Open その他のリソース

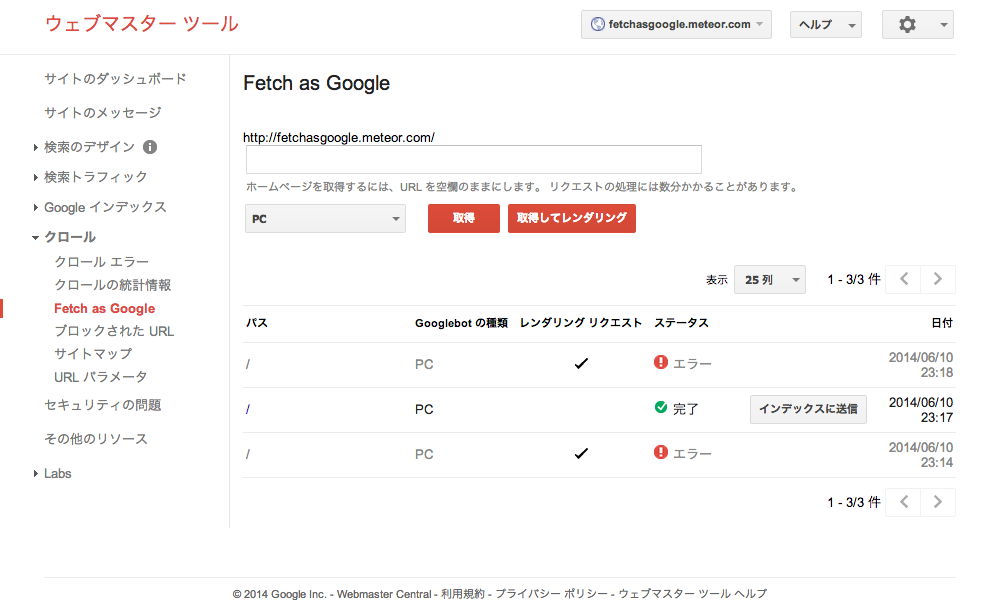[x=96, y=439]
